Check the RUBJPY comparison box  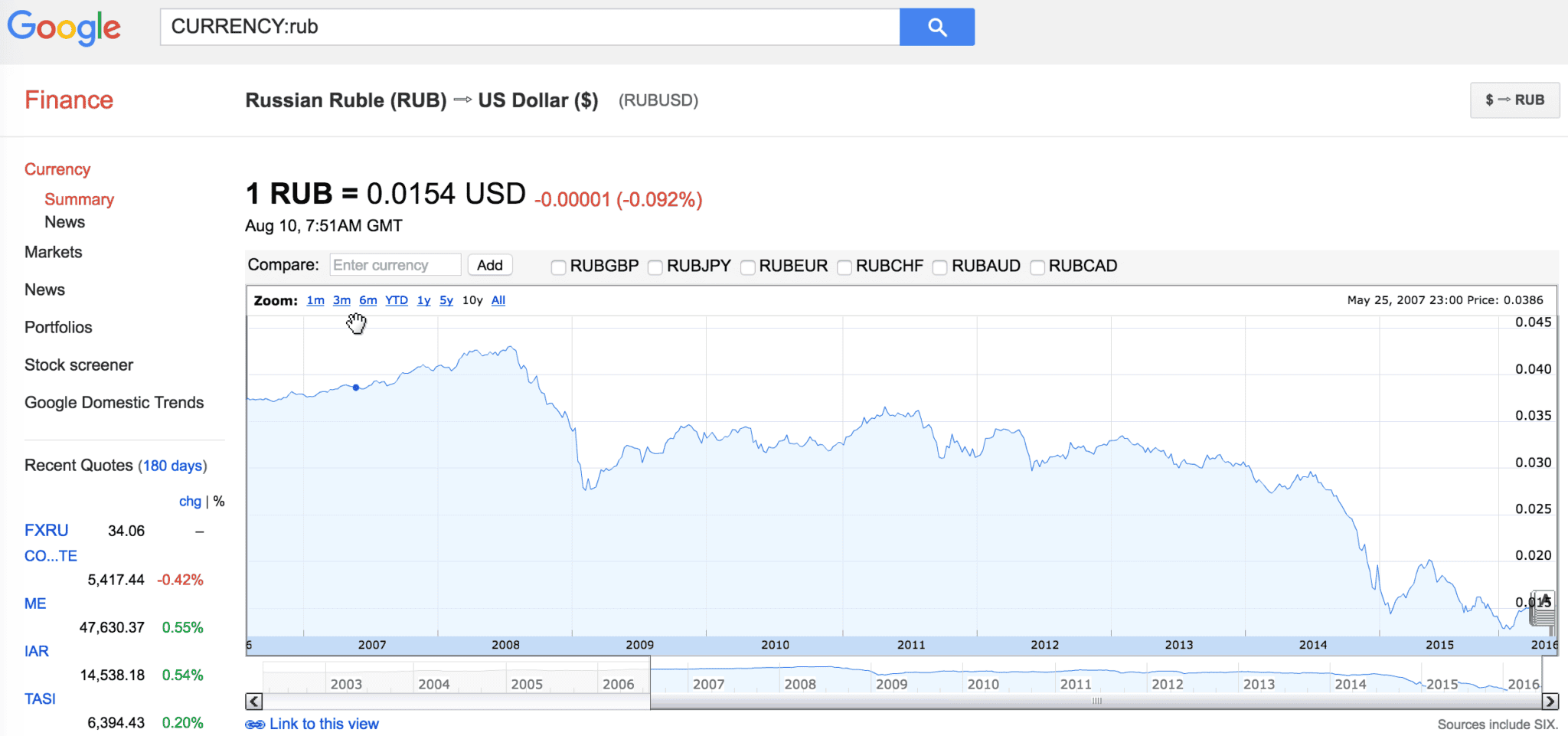(x=655, y=267)
